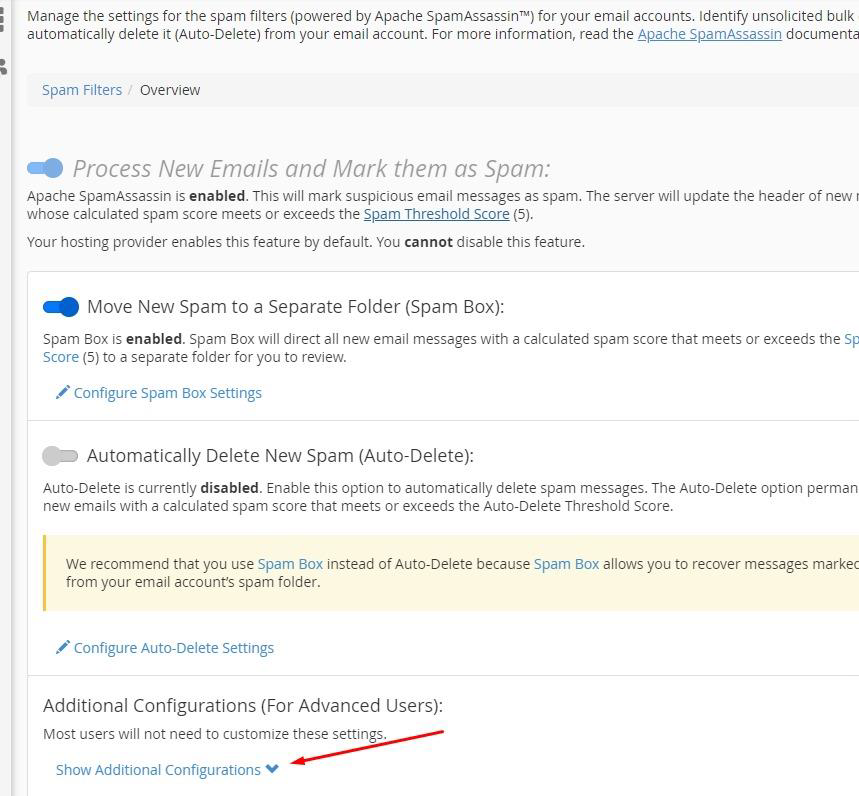The width and height of the screenshot is (859, 796).
Task: Click the Spam Box link before "allows you to recover"
Action: pos(566,564)
